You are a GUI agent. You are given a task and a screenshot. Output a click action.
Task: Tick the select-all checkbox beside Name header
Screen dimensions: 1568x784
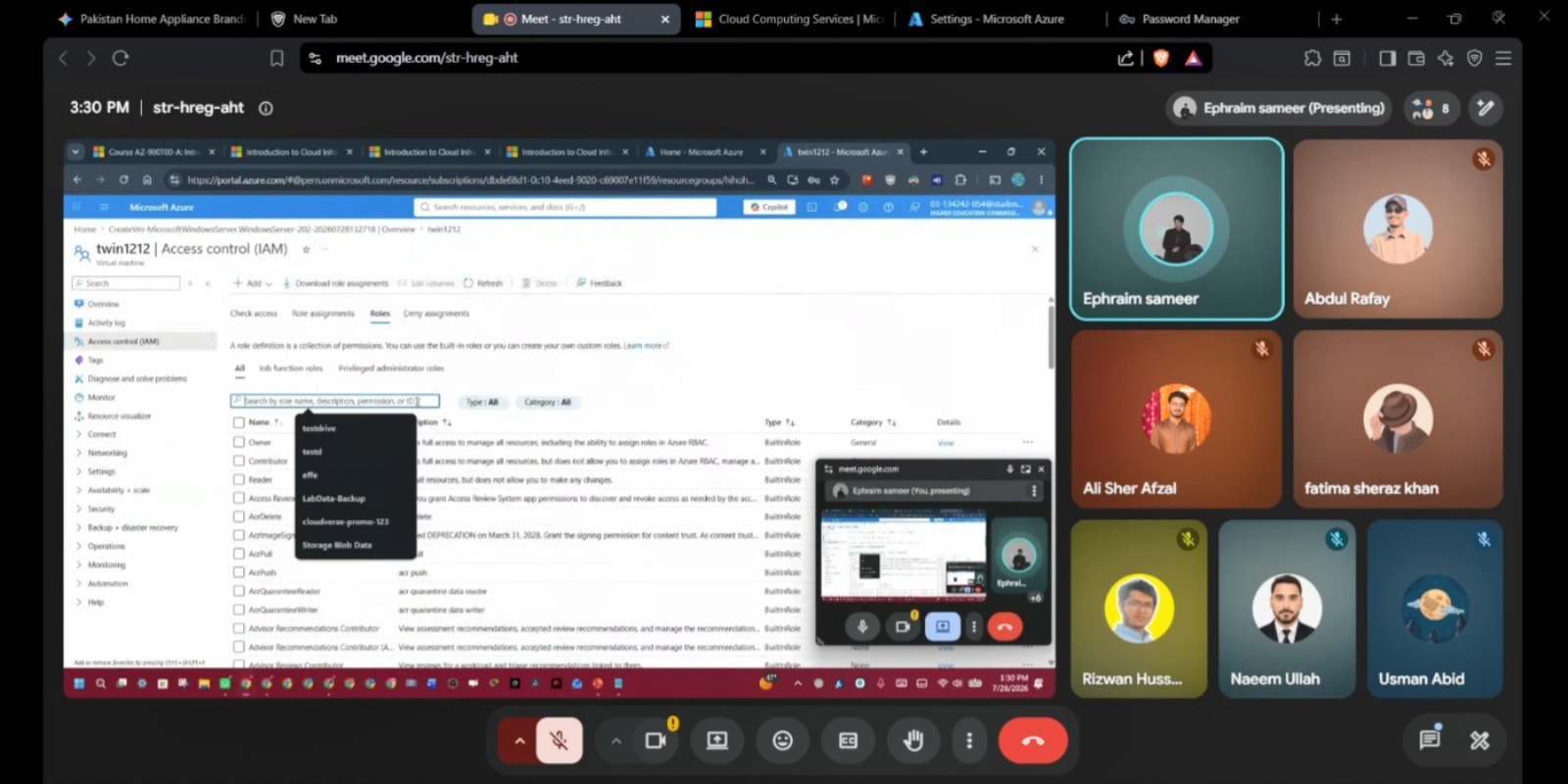(239, 422)
